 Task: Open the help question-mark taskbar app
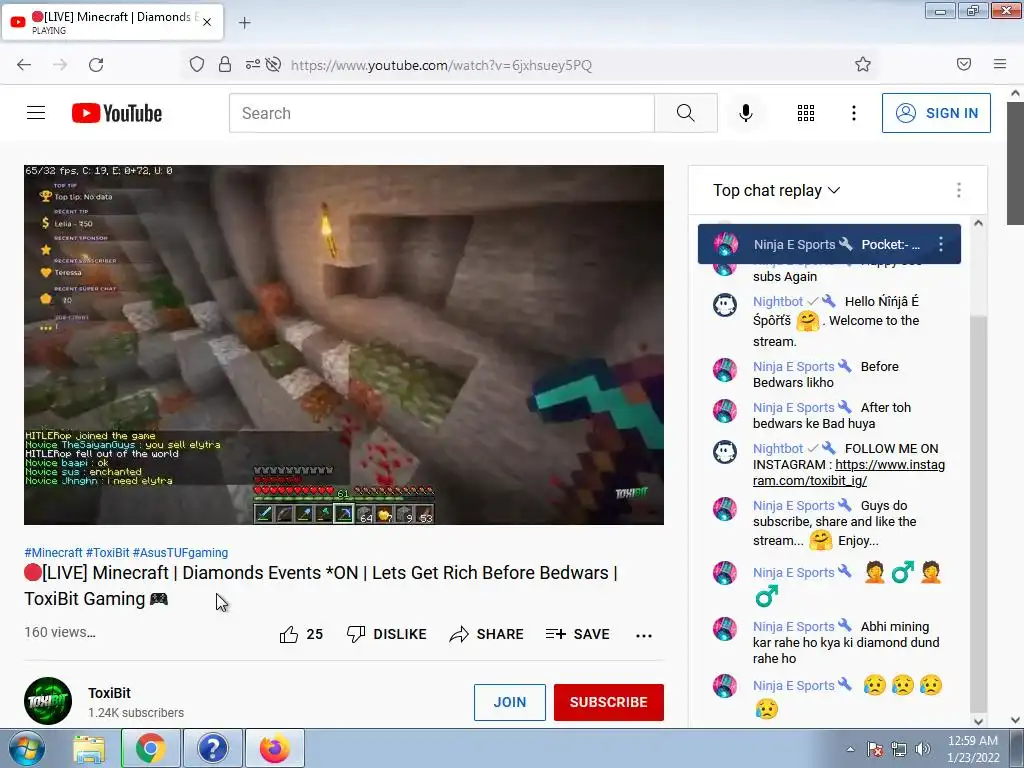point(213,748)
